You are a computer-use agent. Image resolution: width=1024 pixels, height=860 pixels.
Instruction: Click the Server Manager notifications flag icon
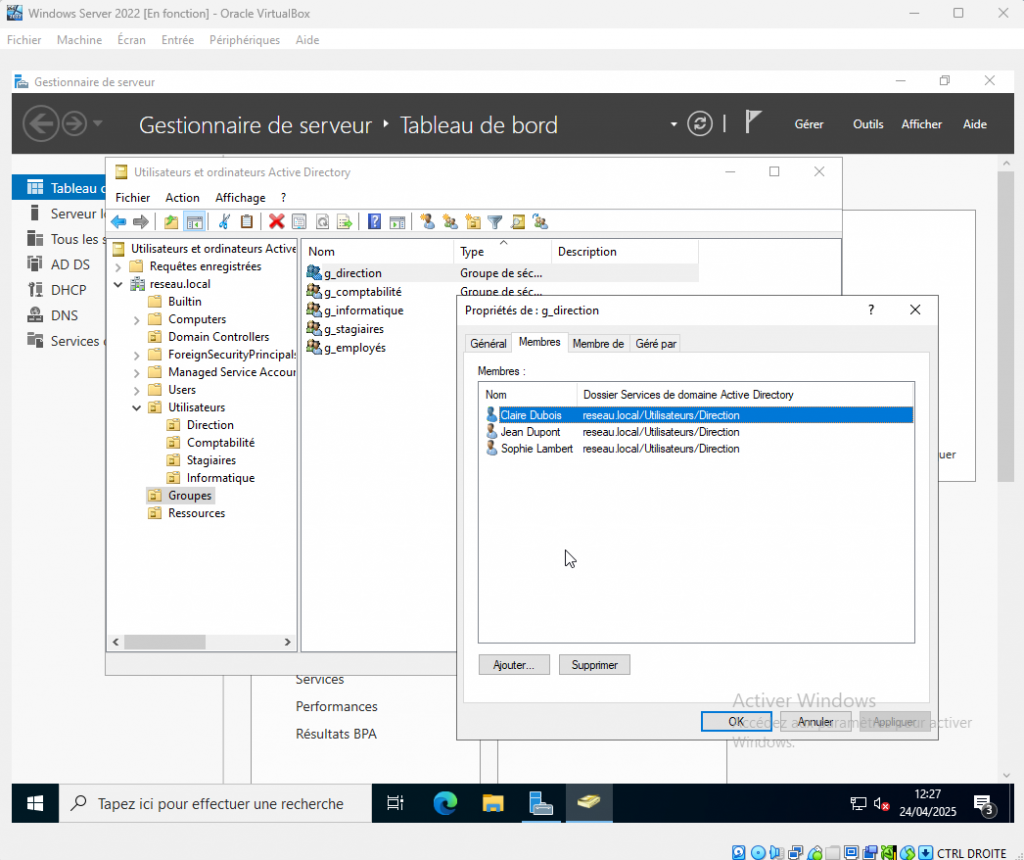[x=754, y=123]
